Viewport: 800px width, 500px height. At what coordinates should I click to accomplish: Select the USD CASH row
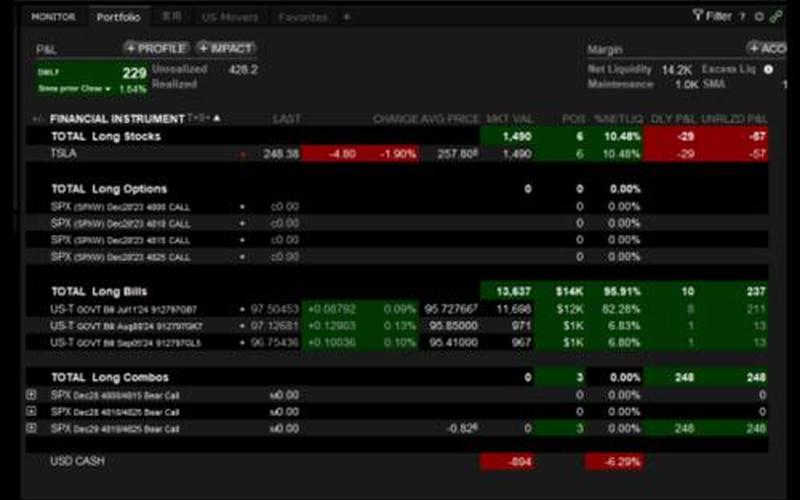click(x=77, y=461)
